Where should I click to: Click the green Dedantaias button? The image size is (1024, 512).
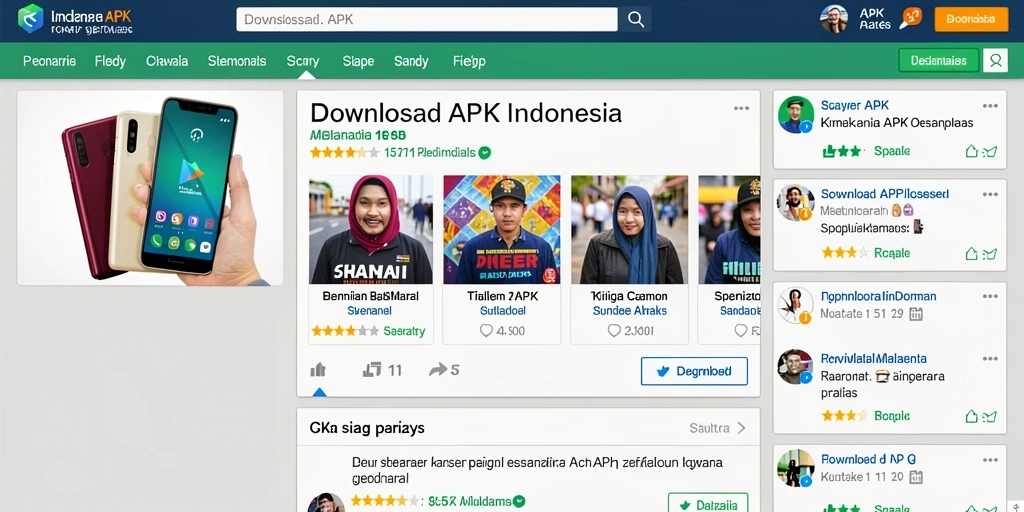(x=938, y=61)
